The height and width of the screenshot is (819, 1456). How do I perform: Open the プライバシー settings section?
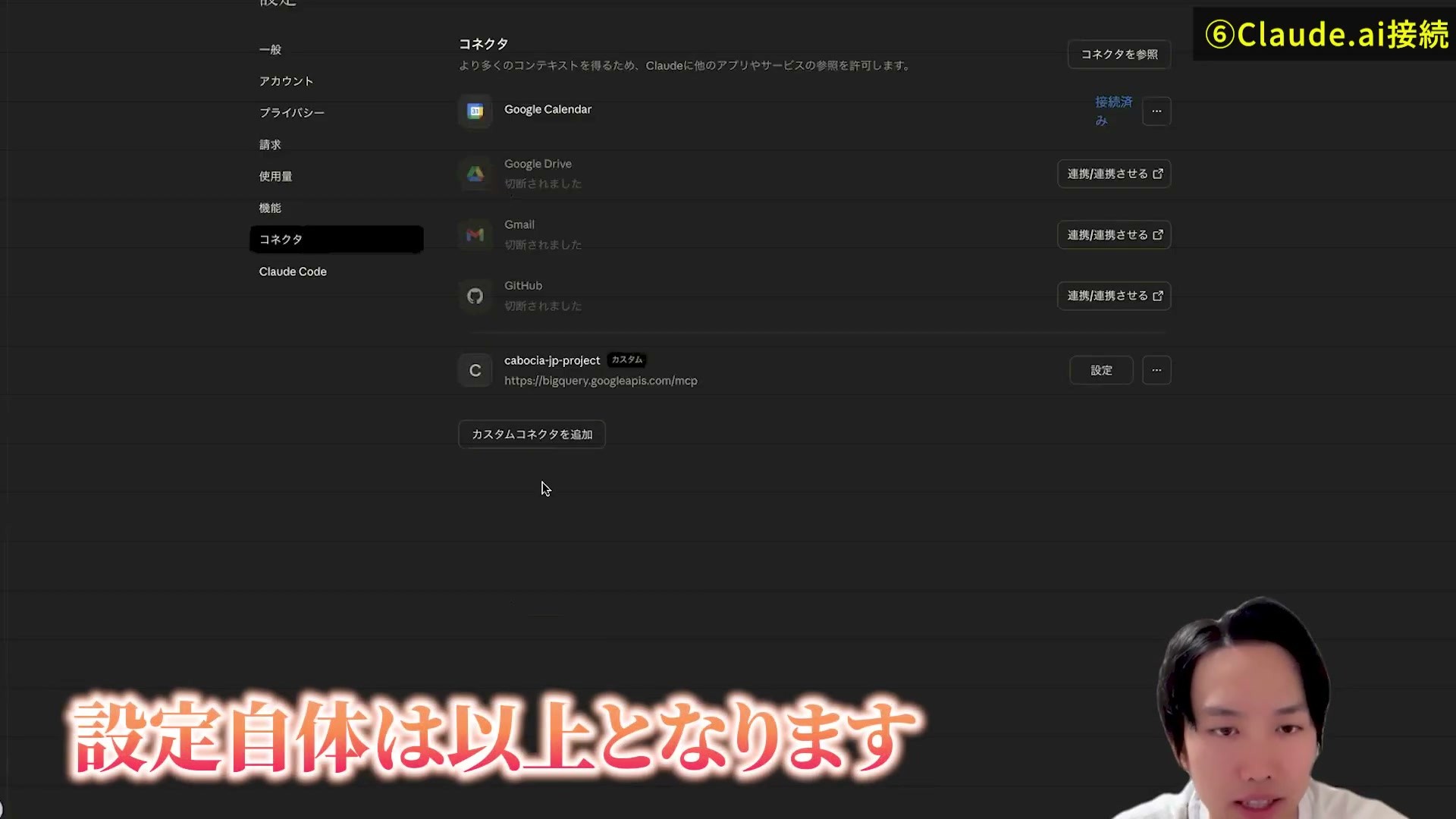292,113
